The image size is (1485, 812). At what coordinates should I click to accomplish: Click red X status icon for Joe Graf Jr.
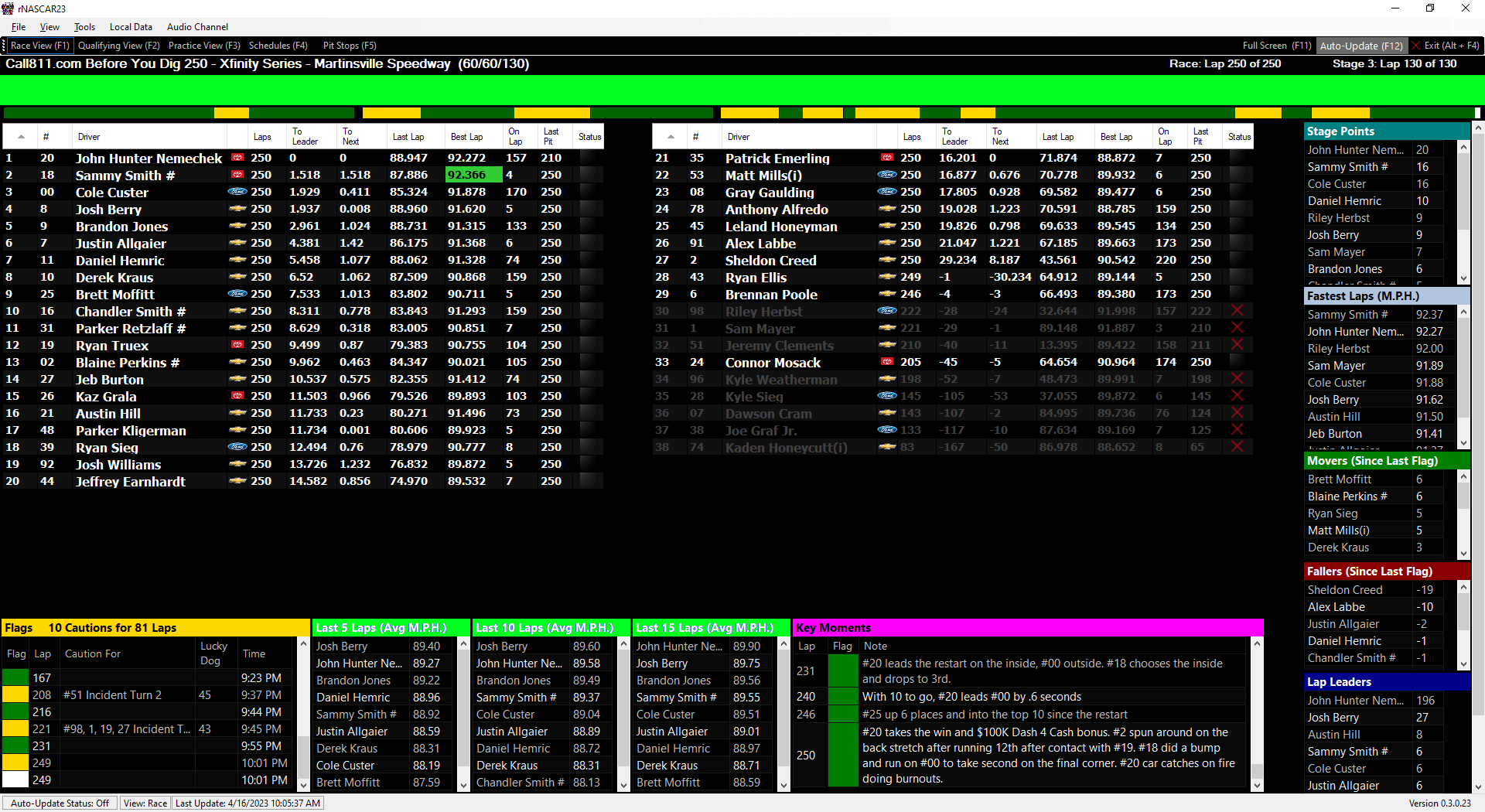point(1237,430)
